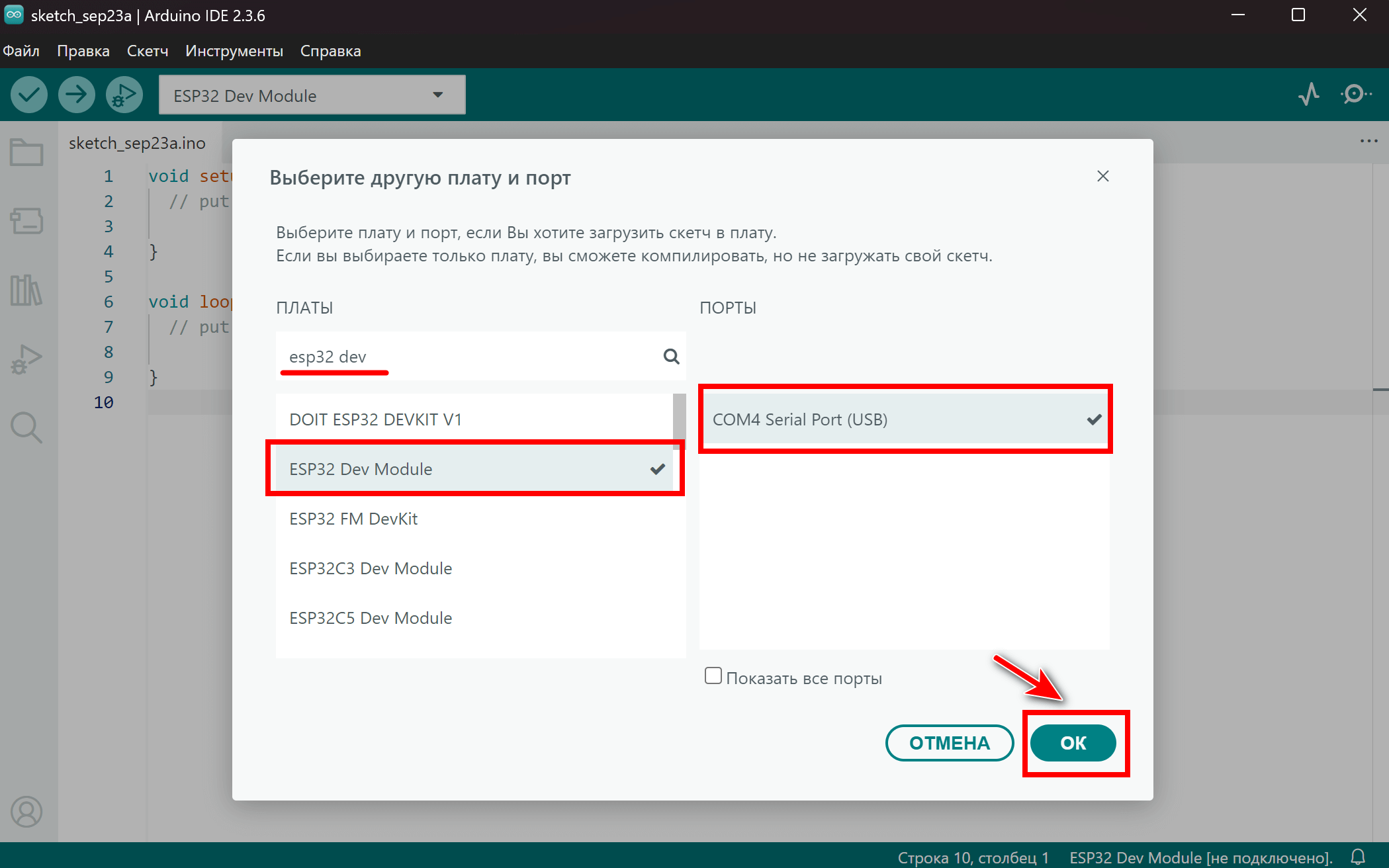Click the Upload arrow icon
This screenshot has width=1389, height=868.
tap(77, 95)
